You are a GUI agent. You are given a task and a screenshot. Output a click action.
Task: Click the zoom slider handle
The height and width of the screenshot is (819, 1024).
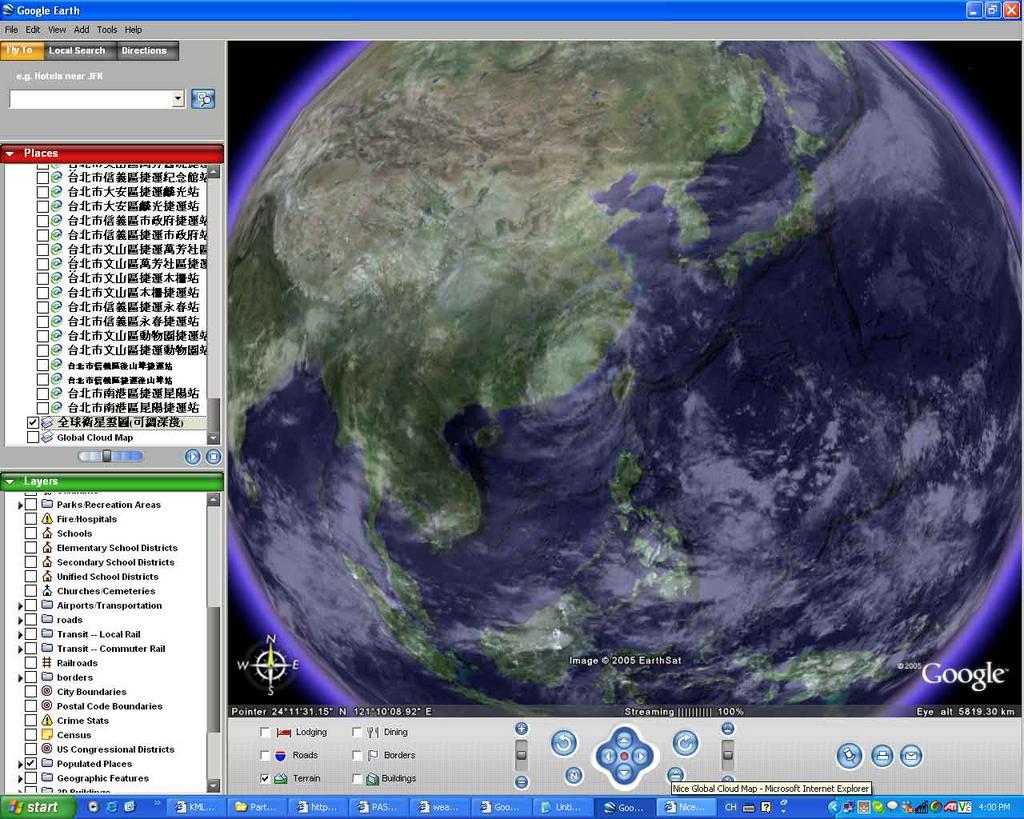point(521,754)
